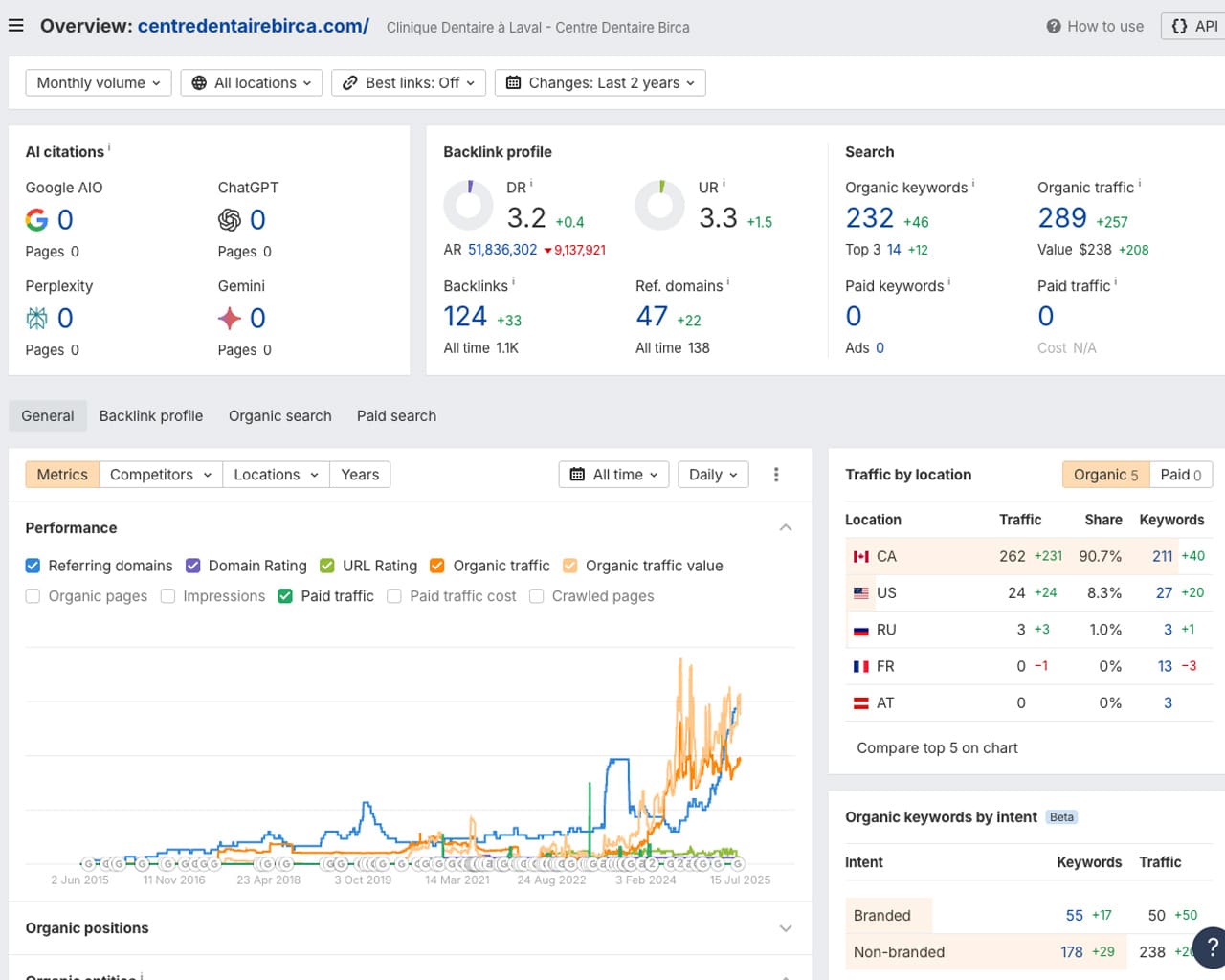
Task: Open the API button
Action: [x=1194, y=27]
